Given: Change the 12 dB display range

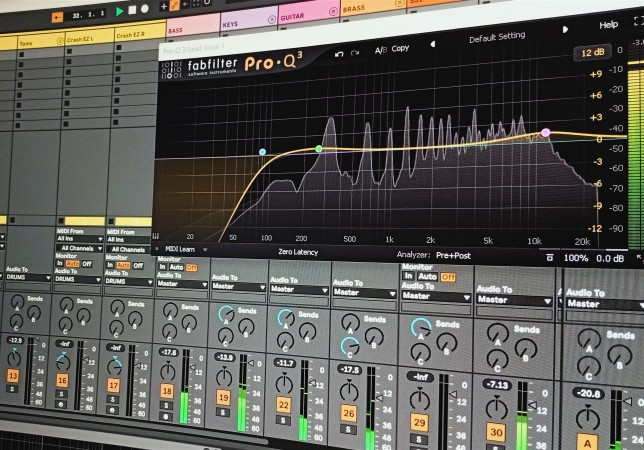Looking at the screenshot, I should 593,53.
